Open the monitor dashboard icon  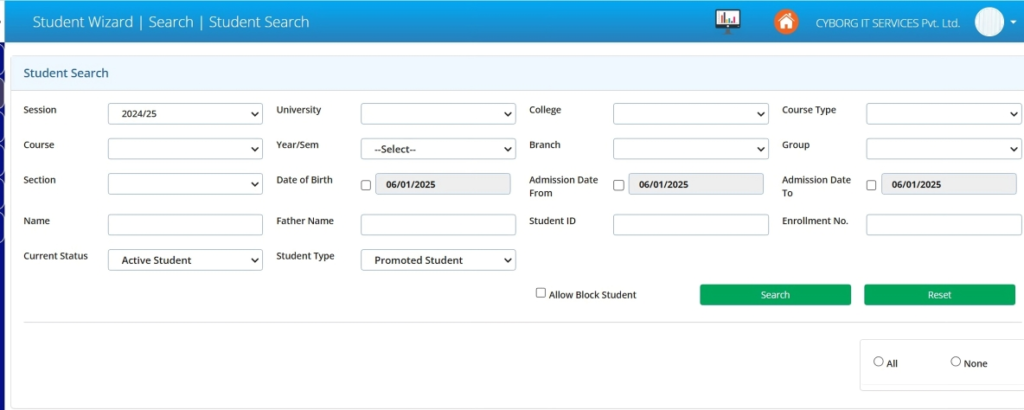(727, 21)
